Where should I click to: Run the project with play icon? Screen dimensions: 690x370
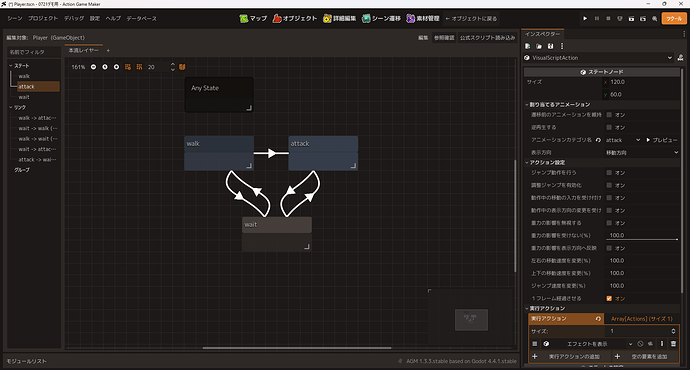[x=585, y=18]
